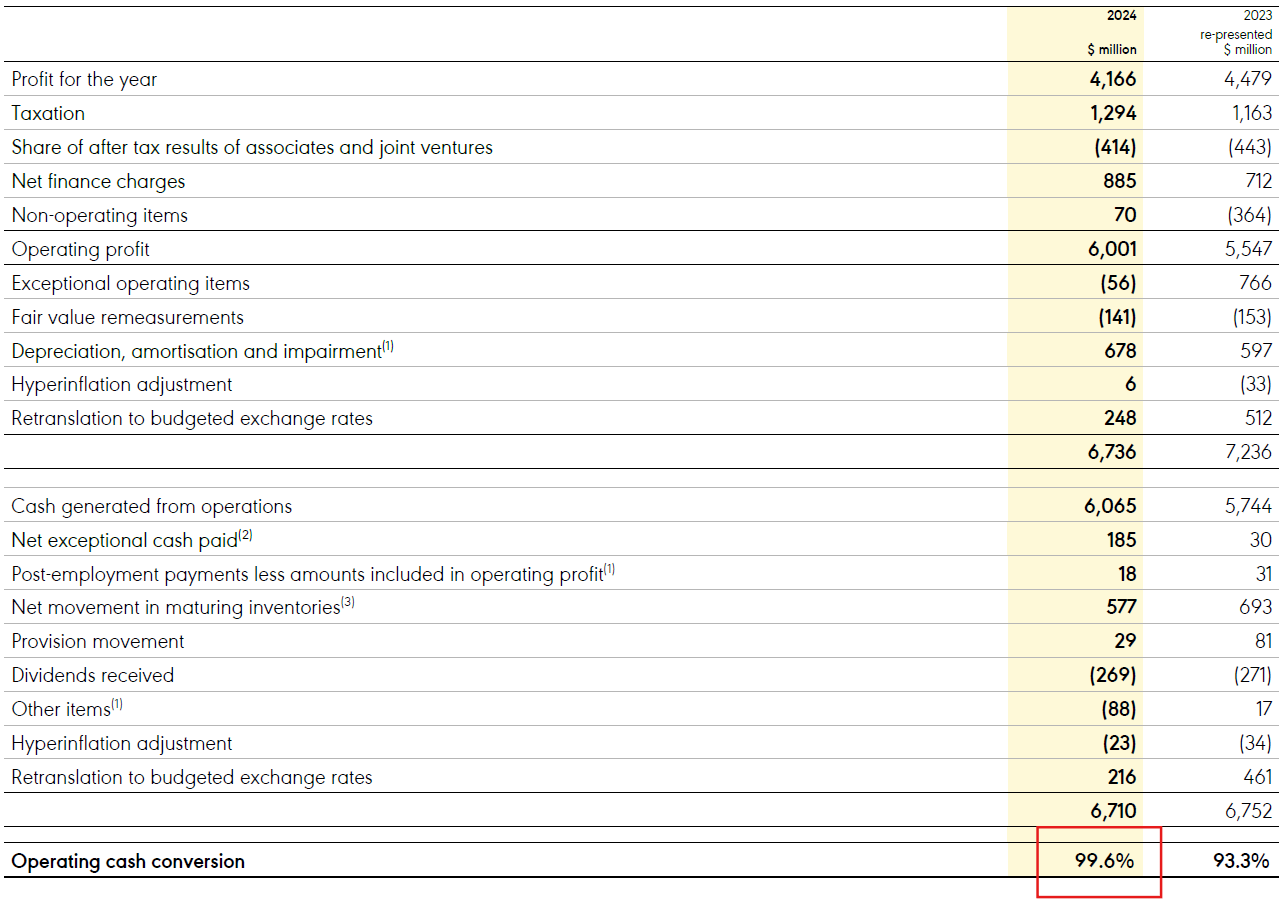The height and width of the screenshot is (899, 1283).
Task: Click the 2023 maturing inventories value 693
Action: tap(1256, 607)
